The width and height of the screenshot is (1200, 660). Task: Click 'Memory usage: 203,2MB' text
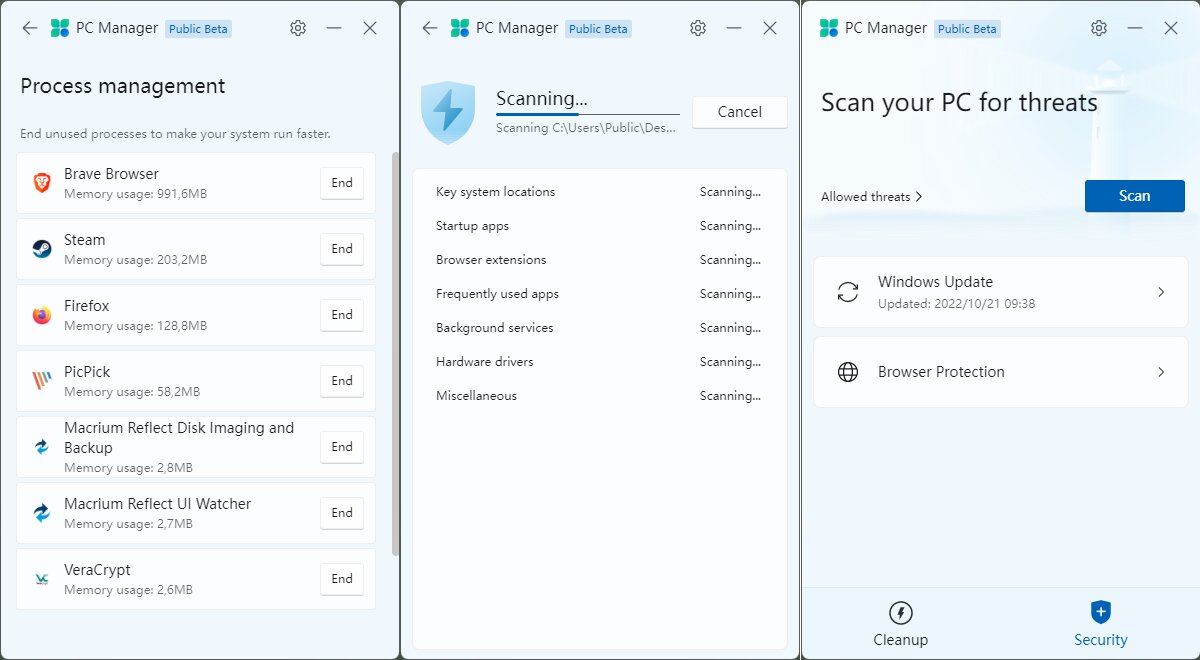pyautogui.click(x=136, y=260)
